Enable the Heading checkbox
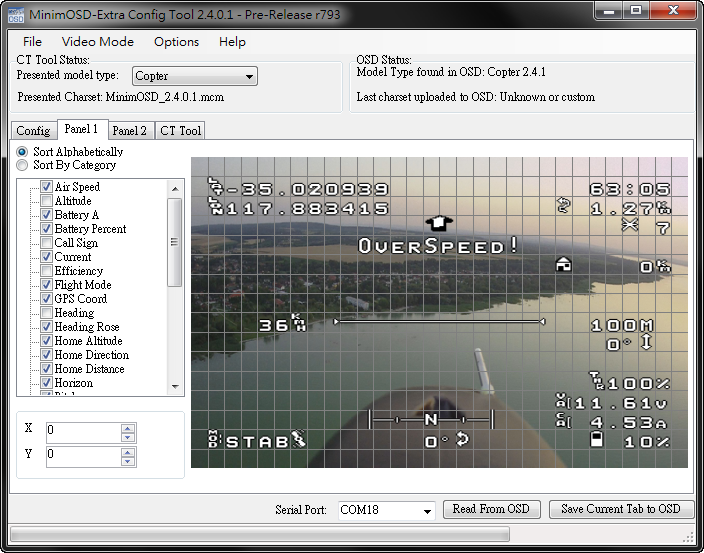 click(46, 312)
